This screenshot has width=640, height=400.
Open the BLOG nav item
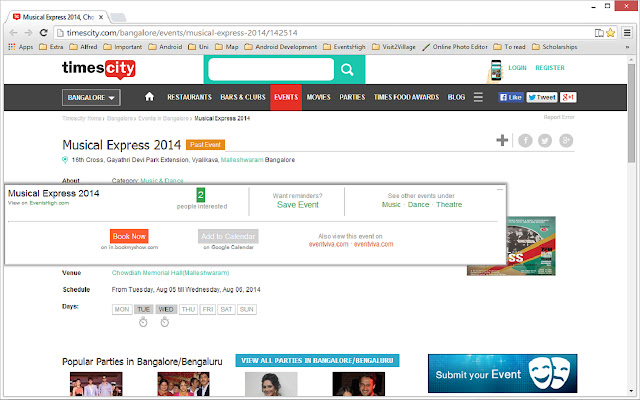click(x=456, y=97)
